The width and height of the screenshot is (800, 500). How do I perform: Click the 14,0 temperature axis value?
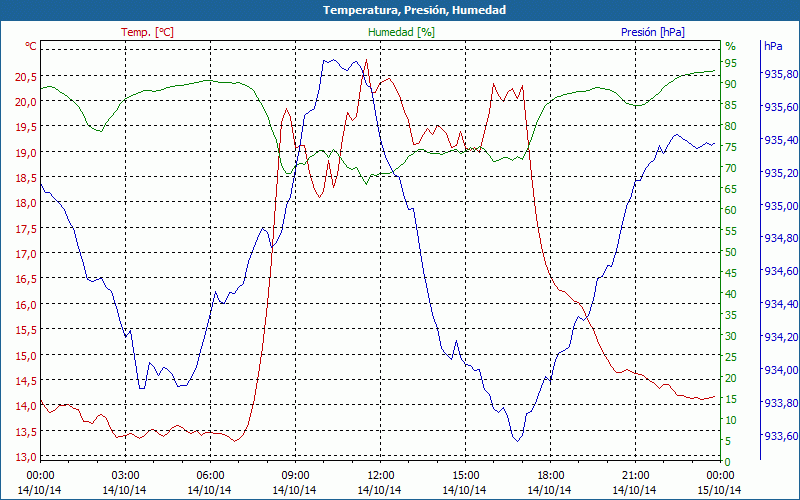pyautogui.click(x=26, y=406)
